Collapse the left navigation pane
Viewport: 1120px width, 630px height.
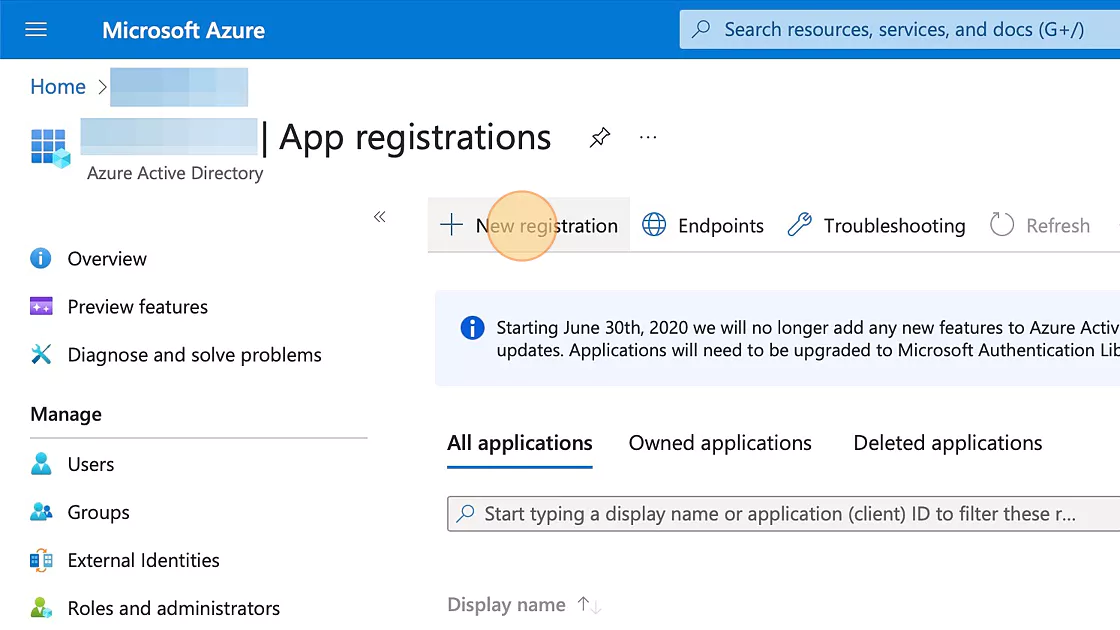tap(380, 216)
